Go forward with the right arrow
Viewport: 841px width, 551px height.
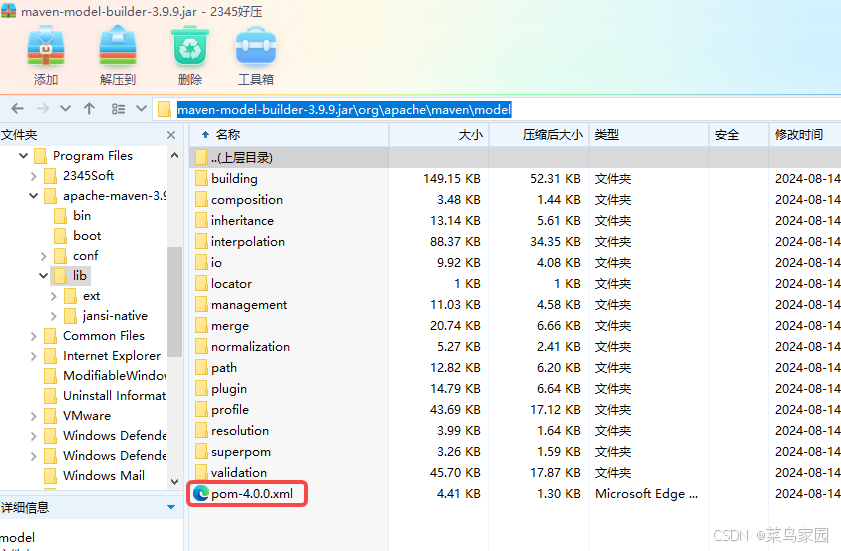[43, 109]
